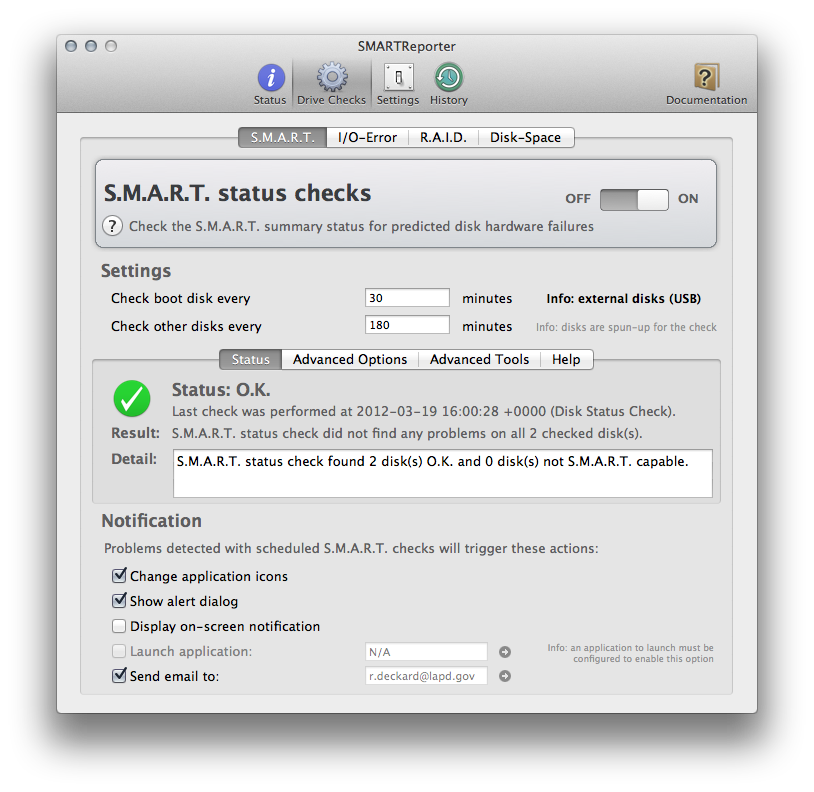Open the Status toolbar item with info icon
This screenshot has height=792, width=814.
point(270,85)
